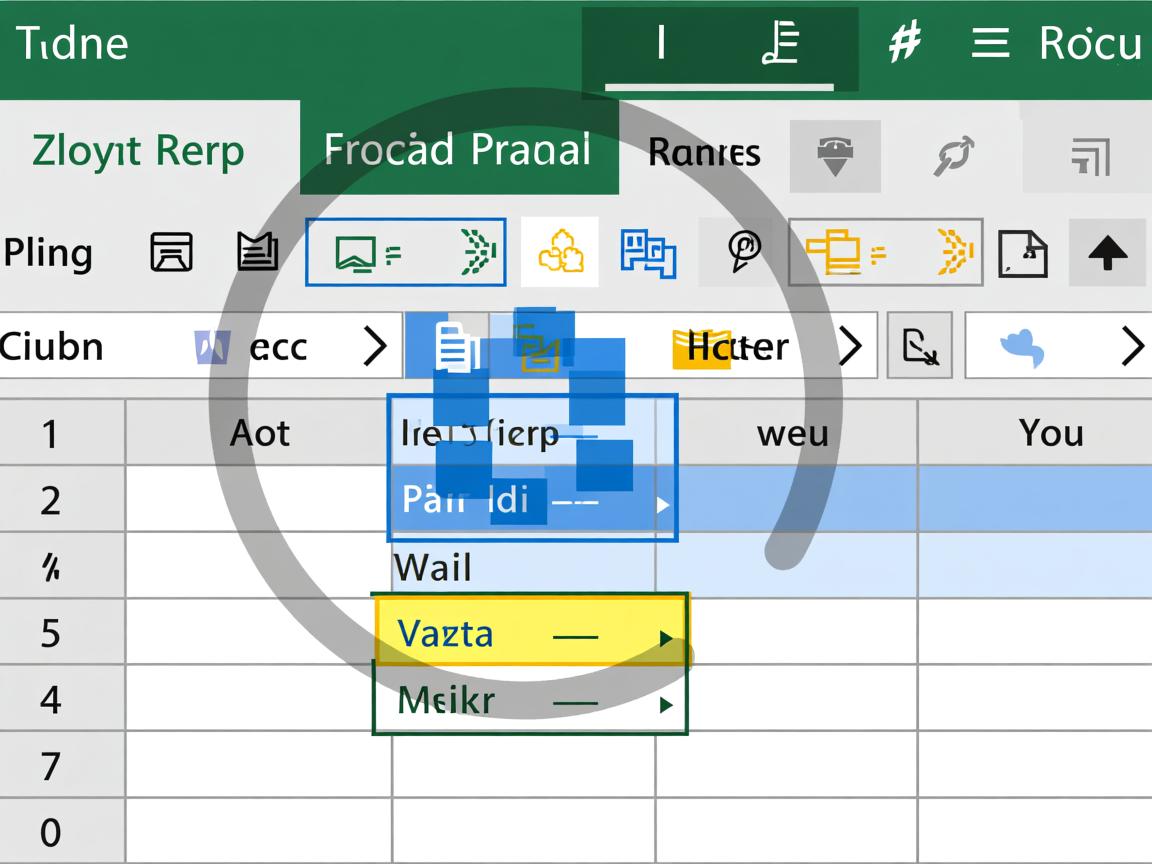Click the speech bubble pin icon
This screenshot has width=1152, height=864.
point(744,252)
